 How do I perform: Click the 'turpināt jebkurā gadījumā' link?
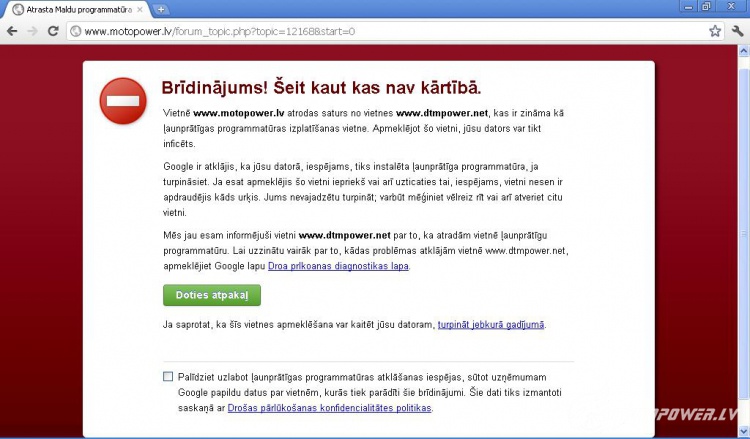point(491,325)
